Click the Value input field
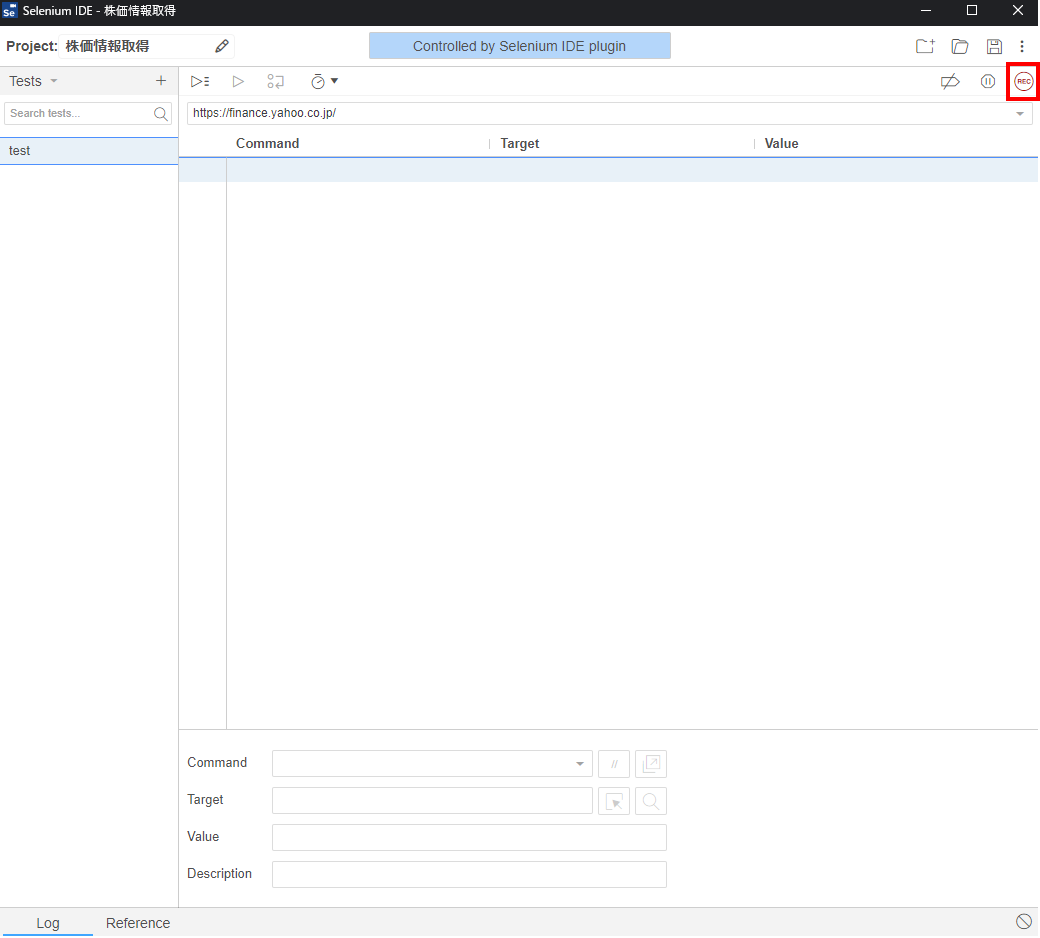 click(x=469, y=837)
